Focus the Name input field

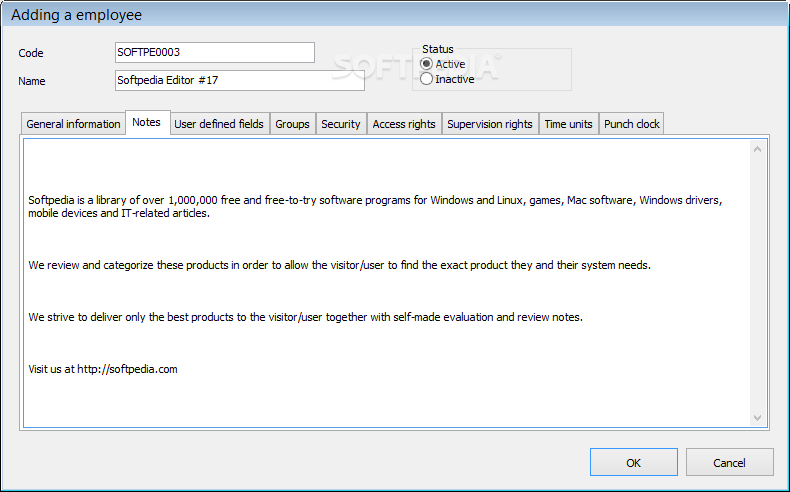(x=240, y=81)
